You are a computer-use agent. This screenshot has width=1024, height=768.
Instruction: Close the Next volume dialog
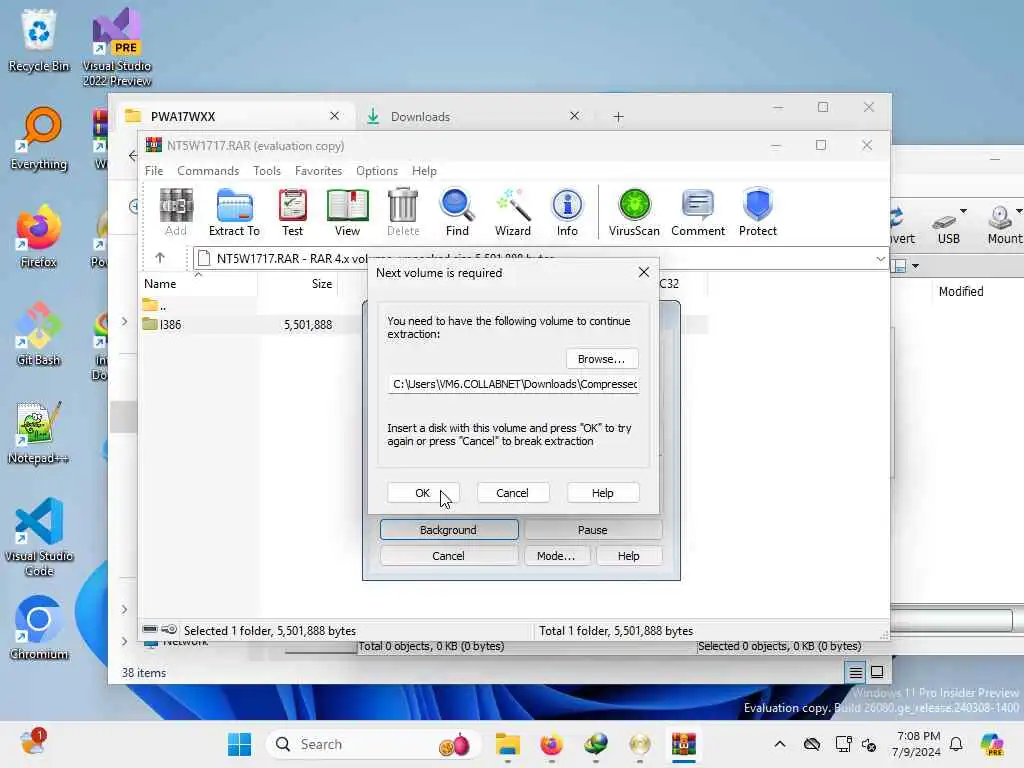pos(643,272)
